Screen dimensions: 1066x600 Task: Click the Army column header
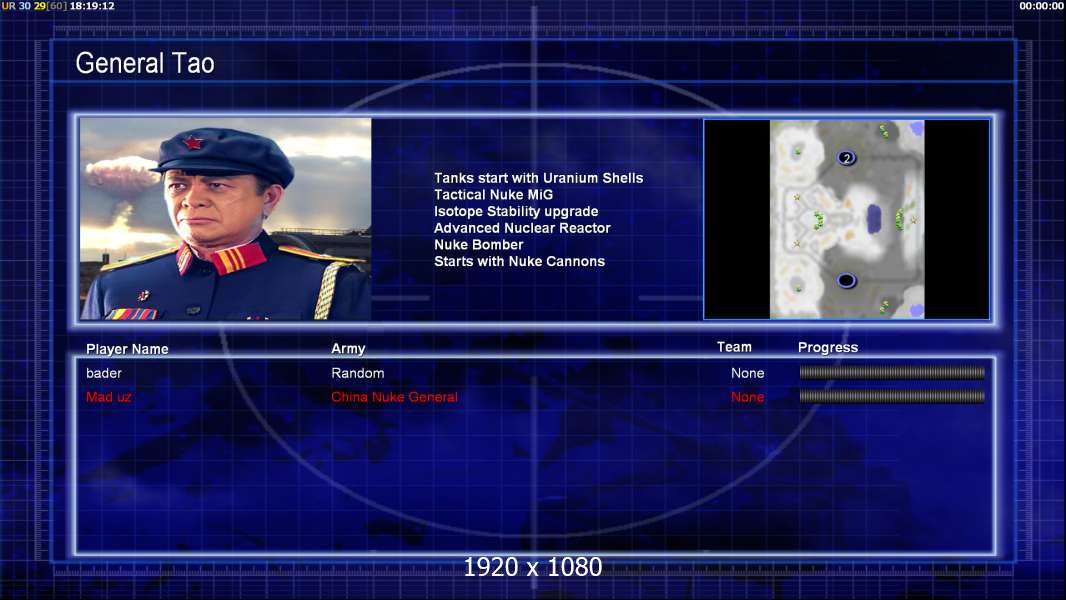[x=348, y=349]
